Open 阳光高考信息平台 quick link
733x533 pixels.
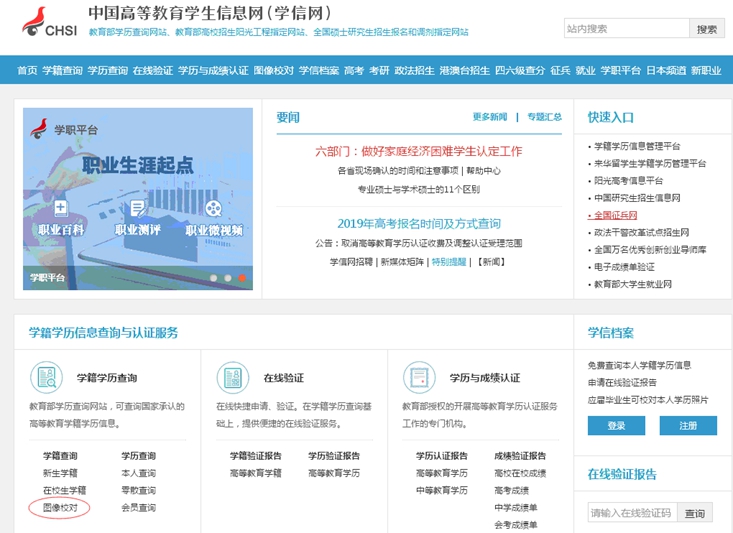pos(628,181)
